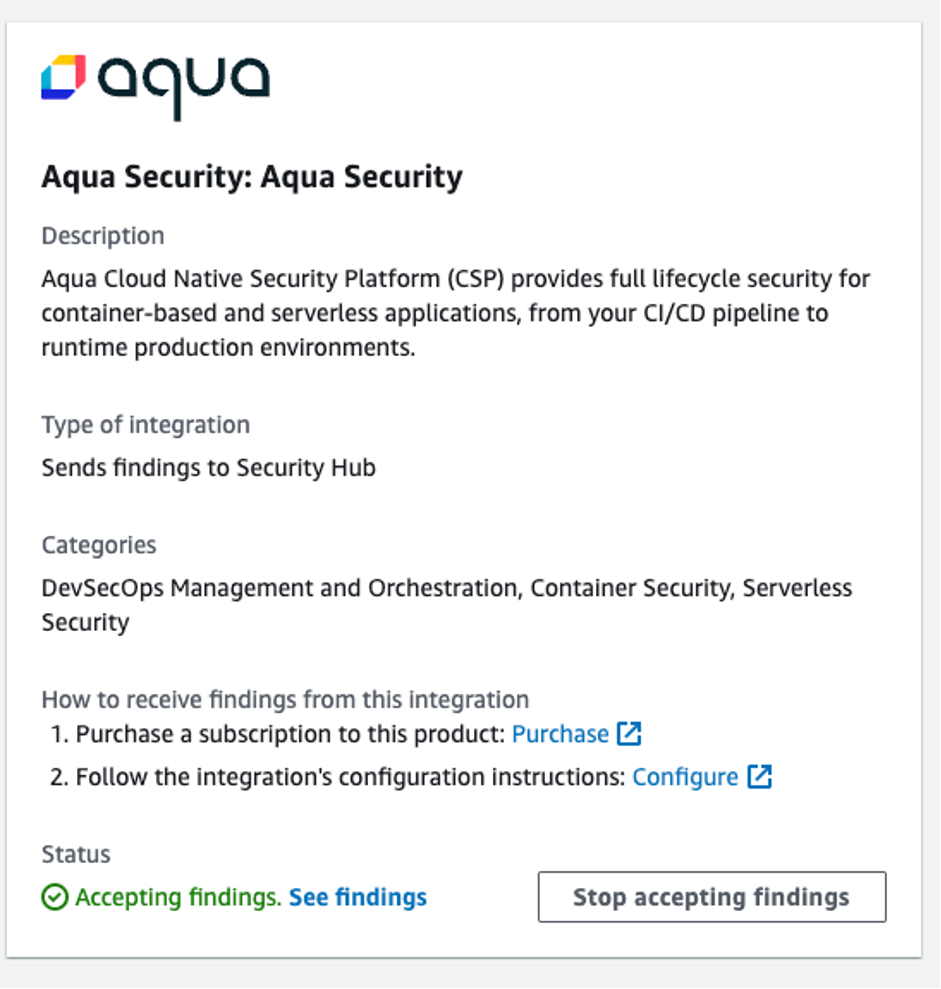Click the Type of integration label
The height and width of the screenshot is (989, 941).
pos(144,424)
